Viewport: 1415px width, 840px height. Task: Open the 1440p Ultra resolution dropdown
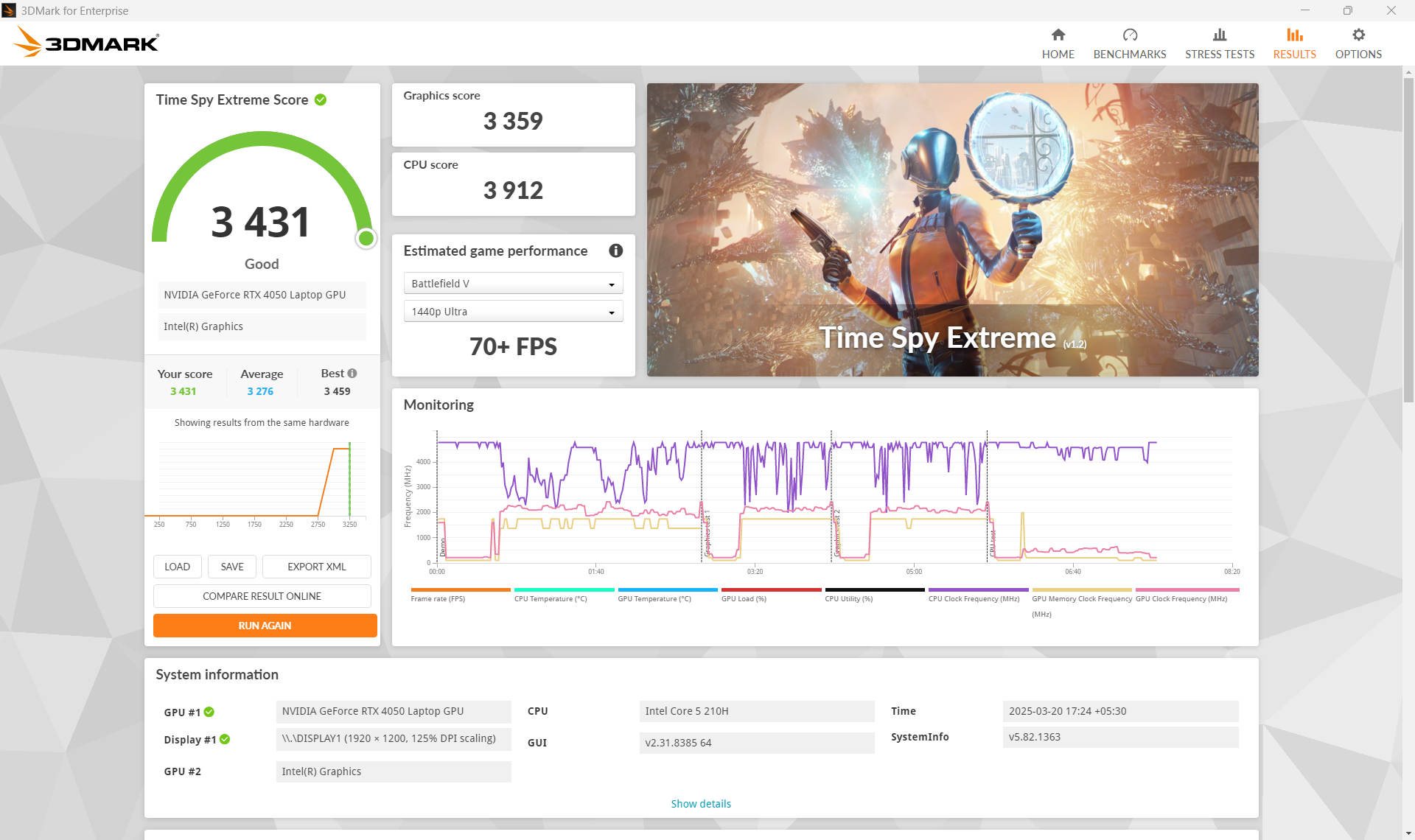pos(513,312)
